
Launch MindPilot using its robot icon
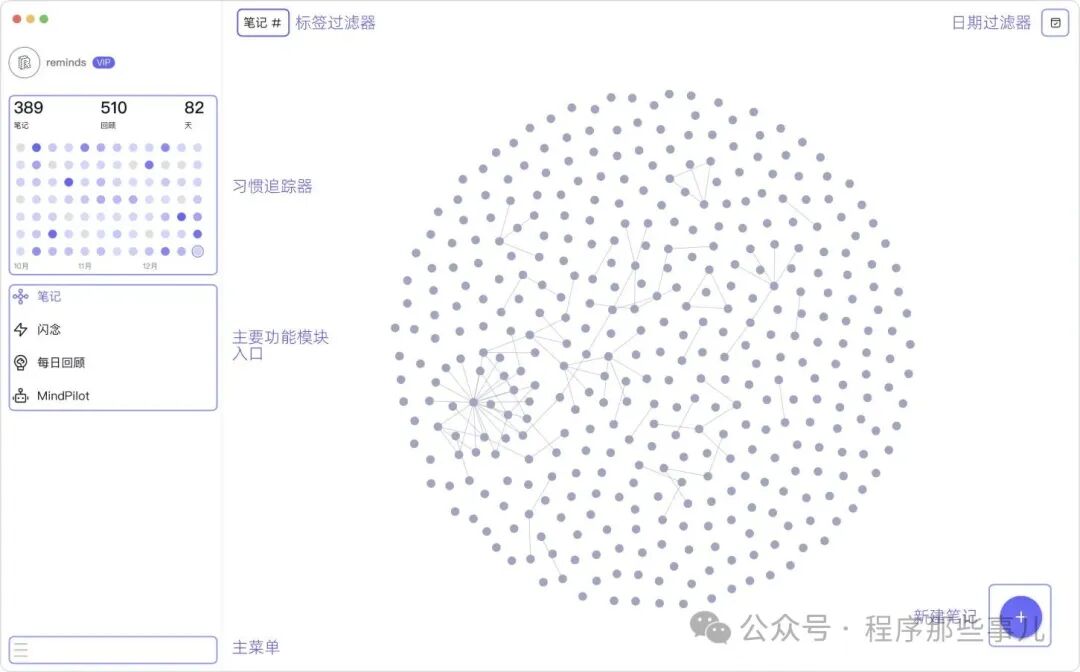tap(22, 395)
